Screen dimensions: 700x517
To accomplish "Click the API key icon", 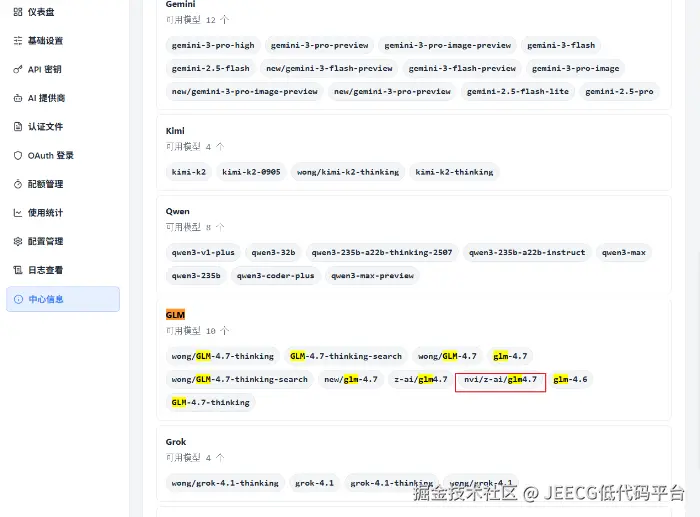I will click(x=18, y=69).
